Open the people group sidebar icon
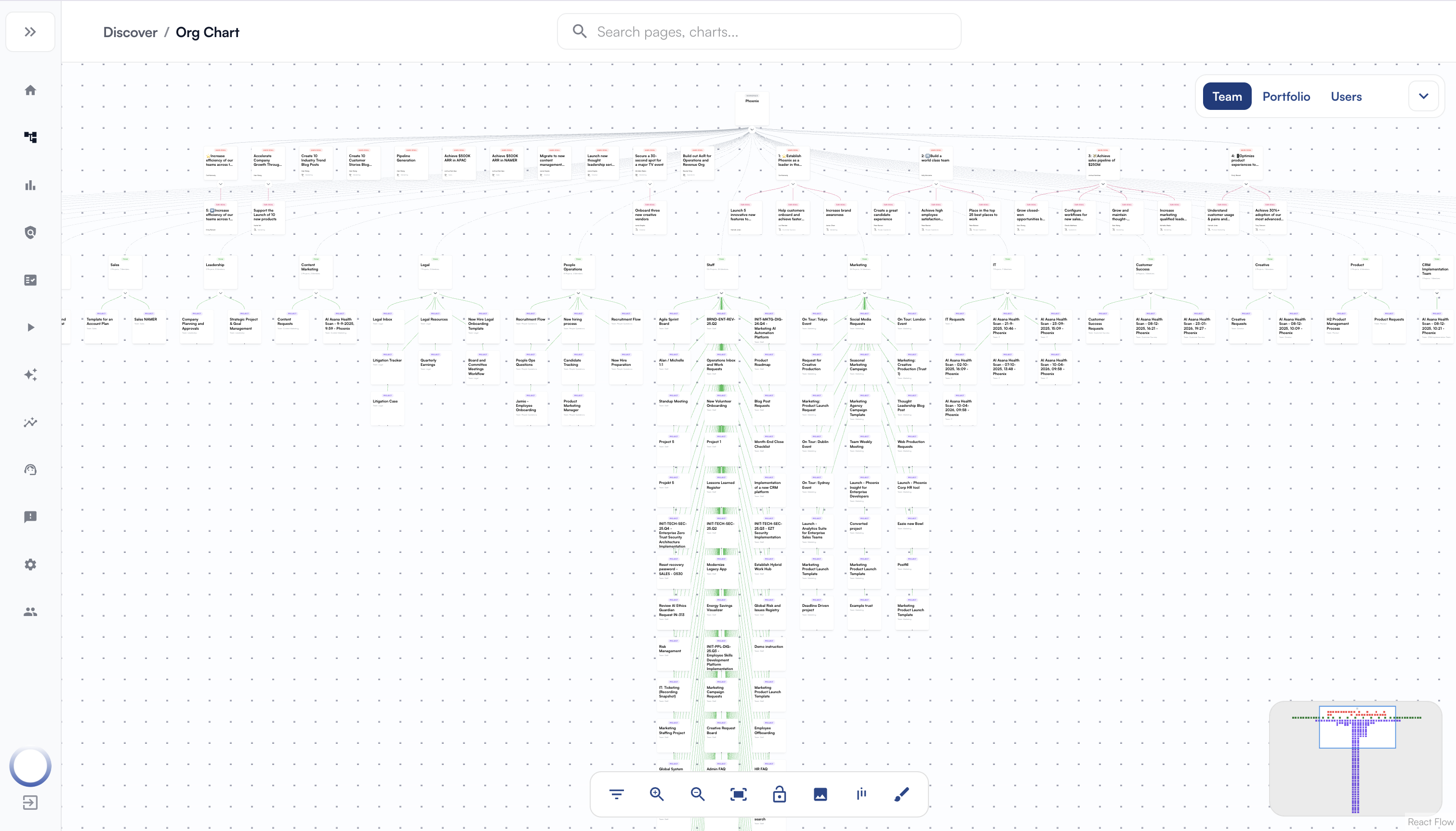This screenshot has width=1456, height=831. [30, 612]
